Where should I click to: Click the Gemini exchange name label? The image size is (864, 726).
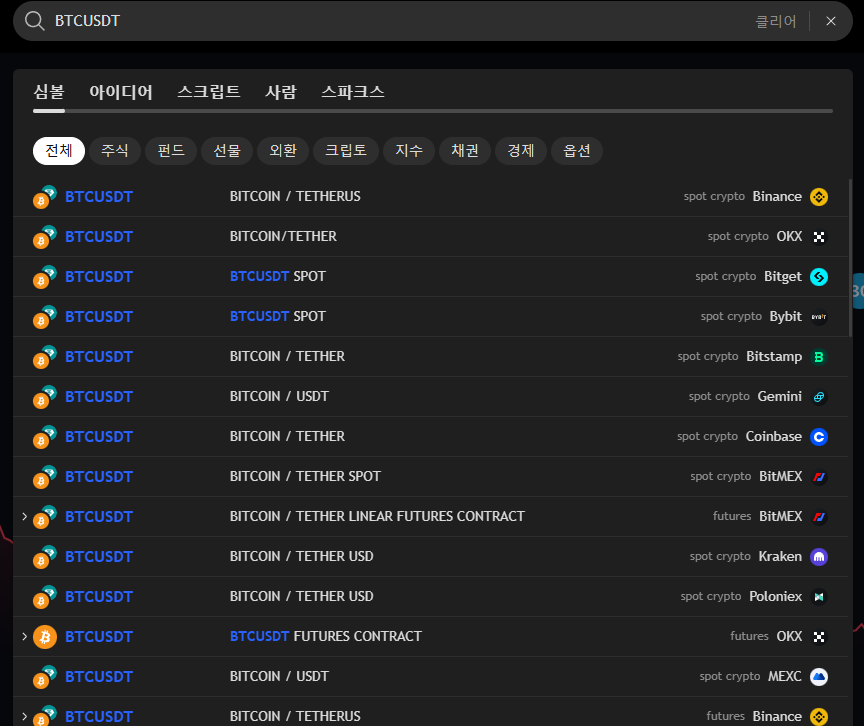tap(780, 397)
